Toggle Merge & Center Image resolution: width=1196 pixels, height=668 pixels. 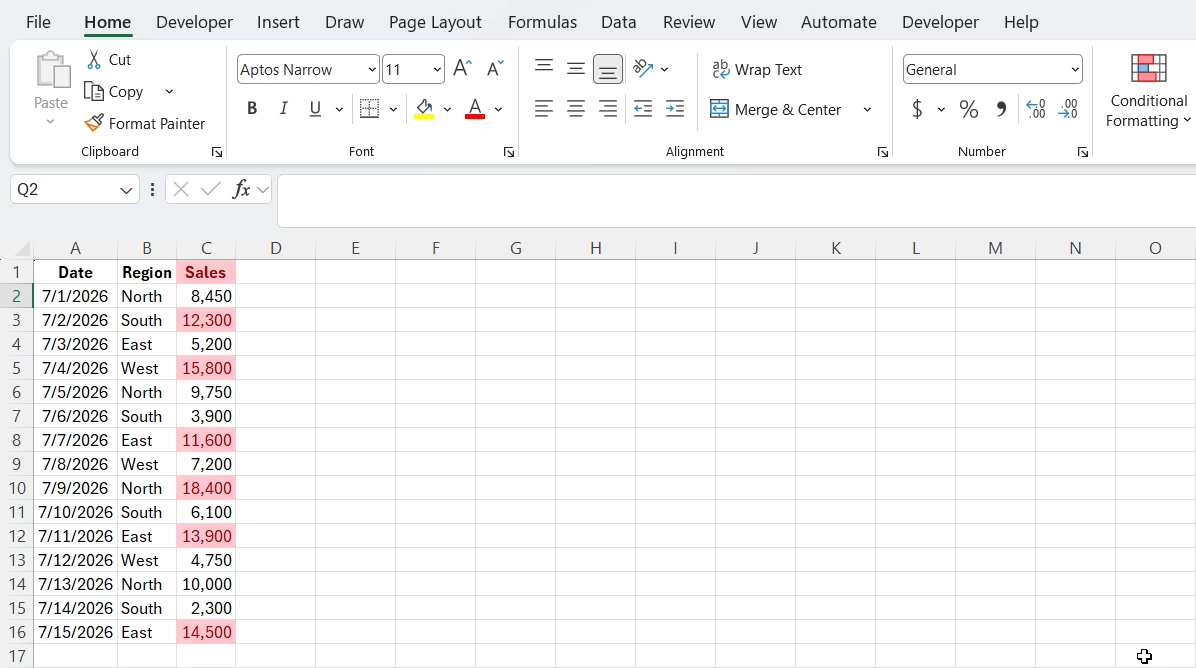point(776,109)
